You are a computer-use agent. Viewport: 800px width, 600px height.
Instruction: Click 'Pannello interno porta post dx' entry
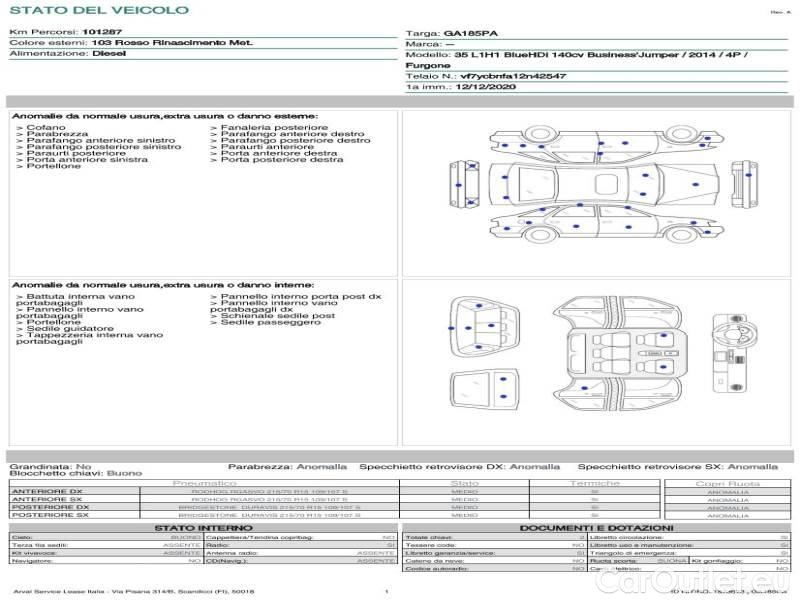tap(301, 296)
